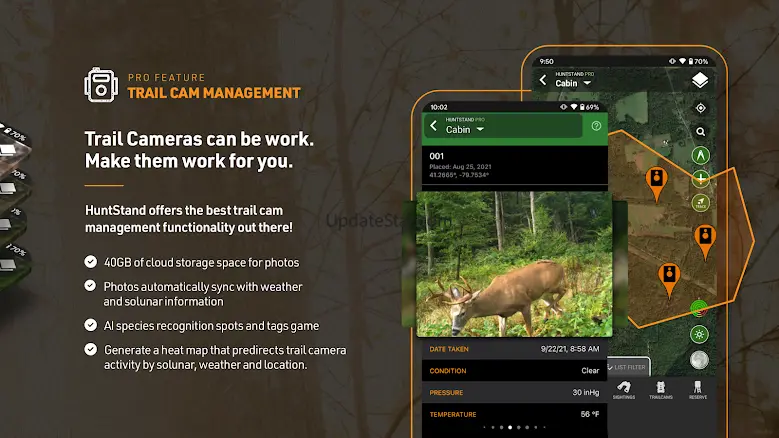
Task: Click the 'PRO FEATURE' label
Action: click(x=166, y=77)
